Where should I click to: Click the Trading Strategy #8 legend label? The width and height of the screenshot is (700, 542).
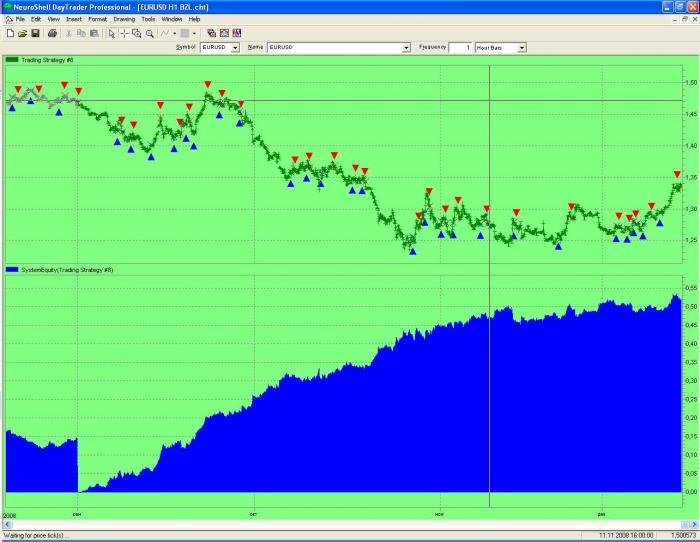[x=40, y=60]
